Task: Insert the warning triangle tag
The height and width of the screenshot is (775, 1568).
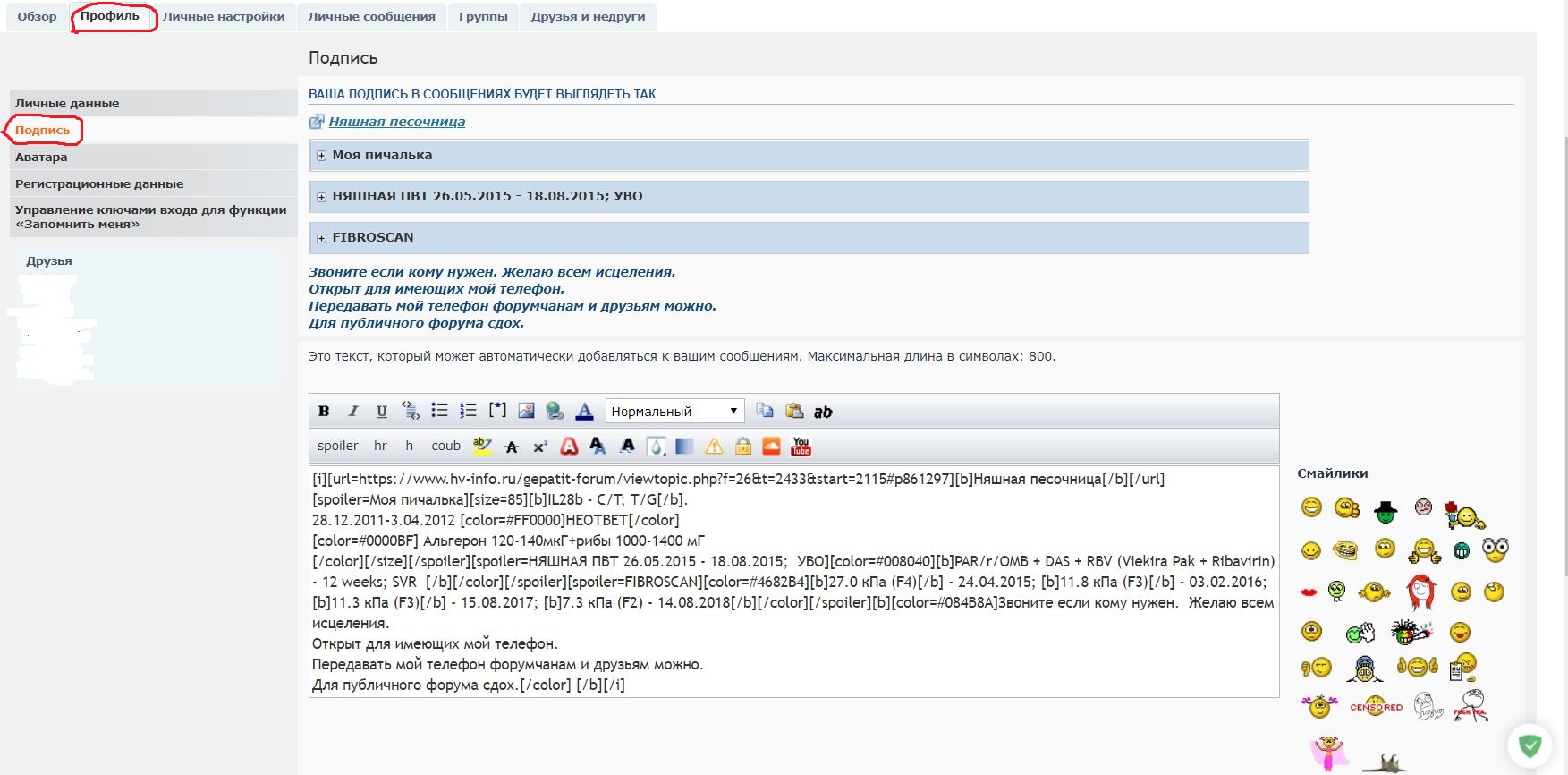Action: 714,447
